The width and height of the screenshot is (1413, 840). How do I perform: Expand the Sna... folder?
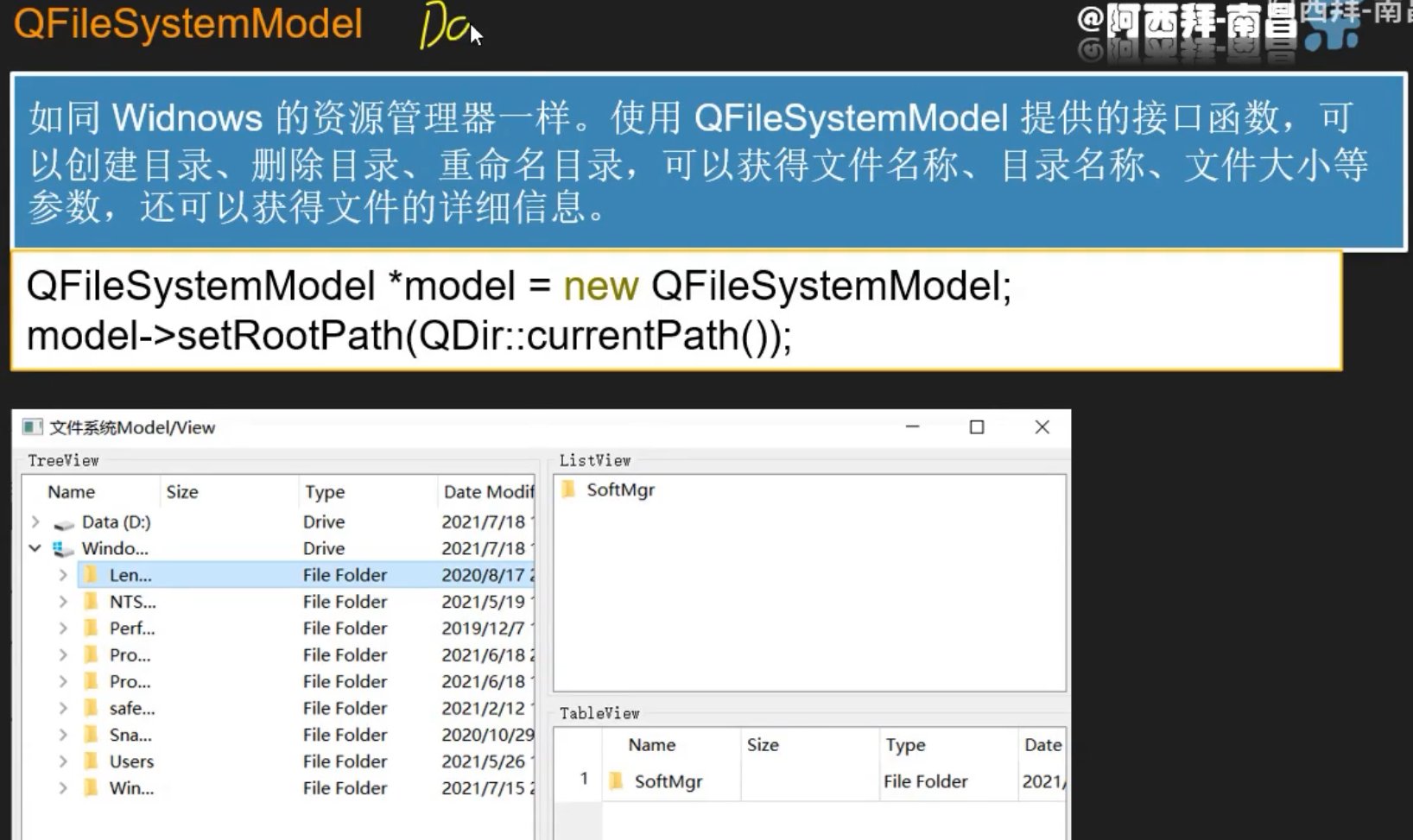pos(63,735)
